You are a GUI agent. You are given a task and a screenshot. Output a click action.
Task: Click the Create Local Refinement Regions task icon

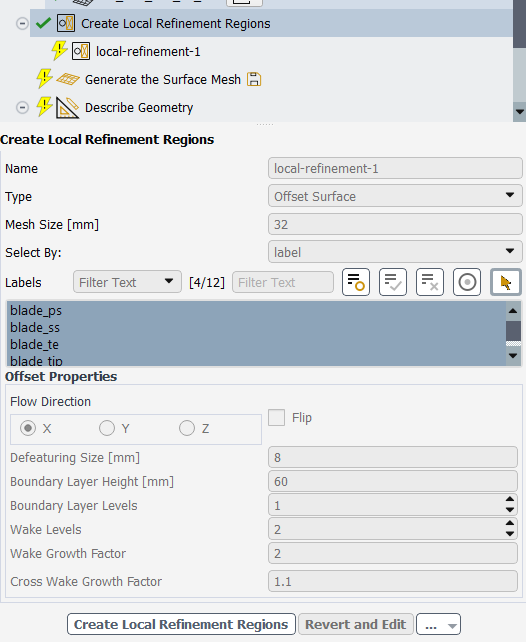pyautogui.click(x=66, y=23)
